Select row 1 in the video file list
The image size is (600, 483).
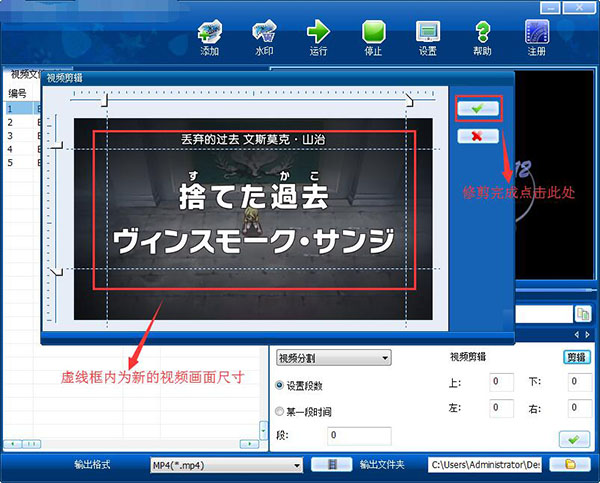pos(23,108)
